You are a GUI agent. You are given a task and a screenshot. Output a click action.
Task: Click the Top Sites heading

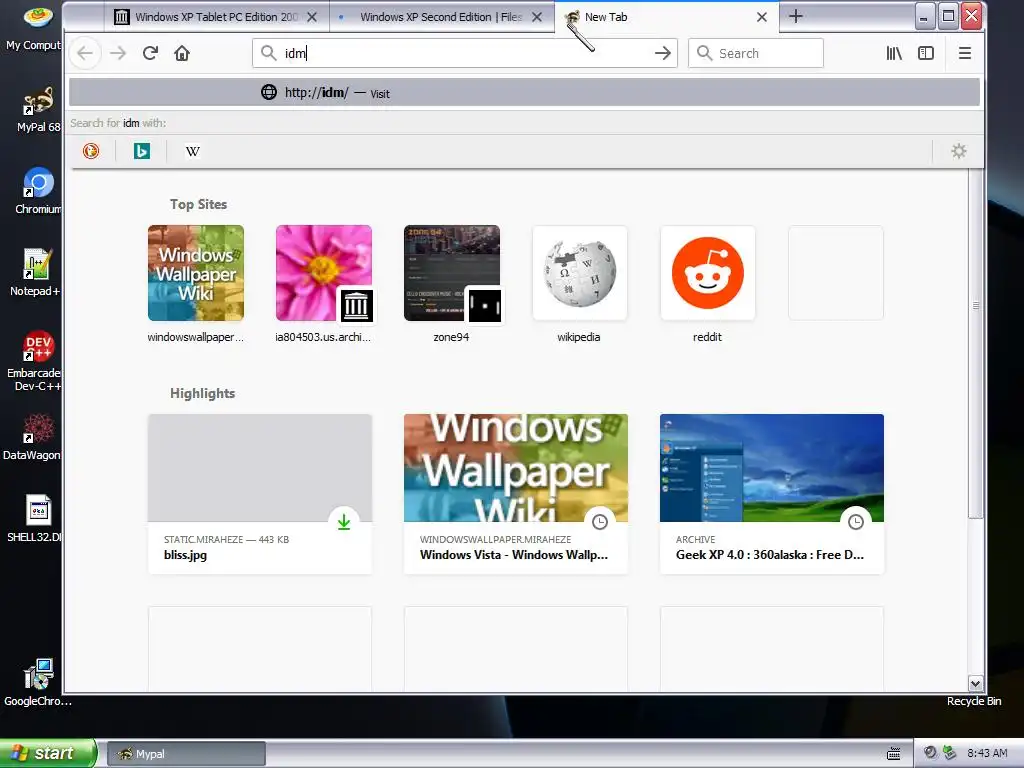199,204
